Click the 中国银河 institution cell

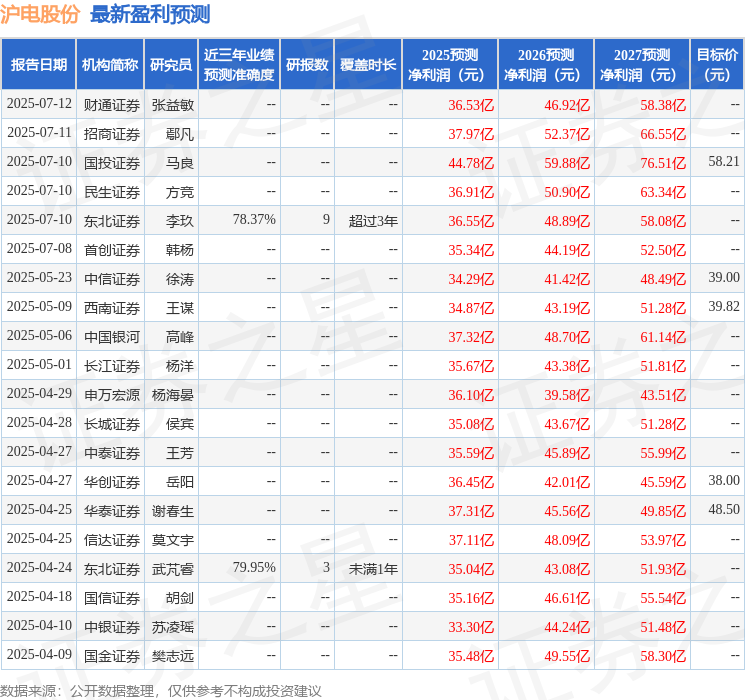click(112, 337)
